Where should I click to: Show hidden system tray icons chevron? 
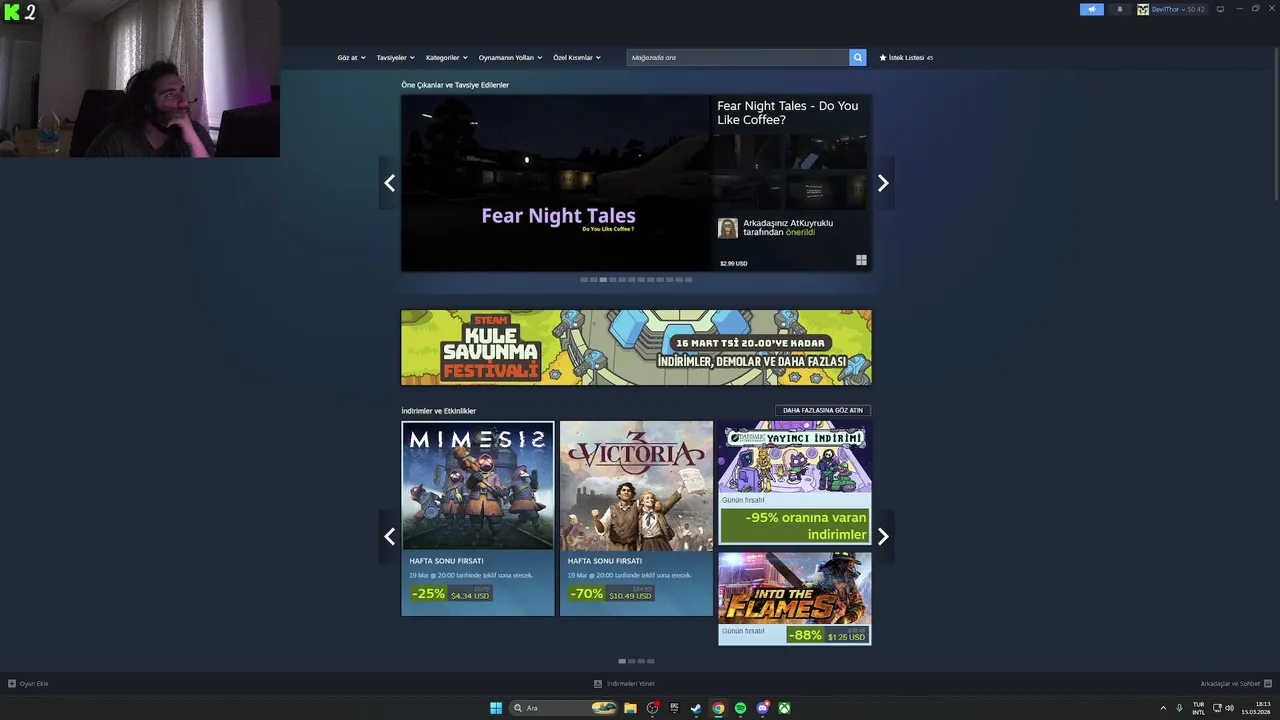click(x=1163, y=708)
